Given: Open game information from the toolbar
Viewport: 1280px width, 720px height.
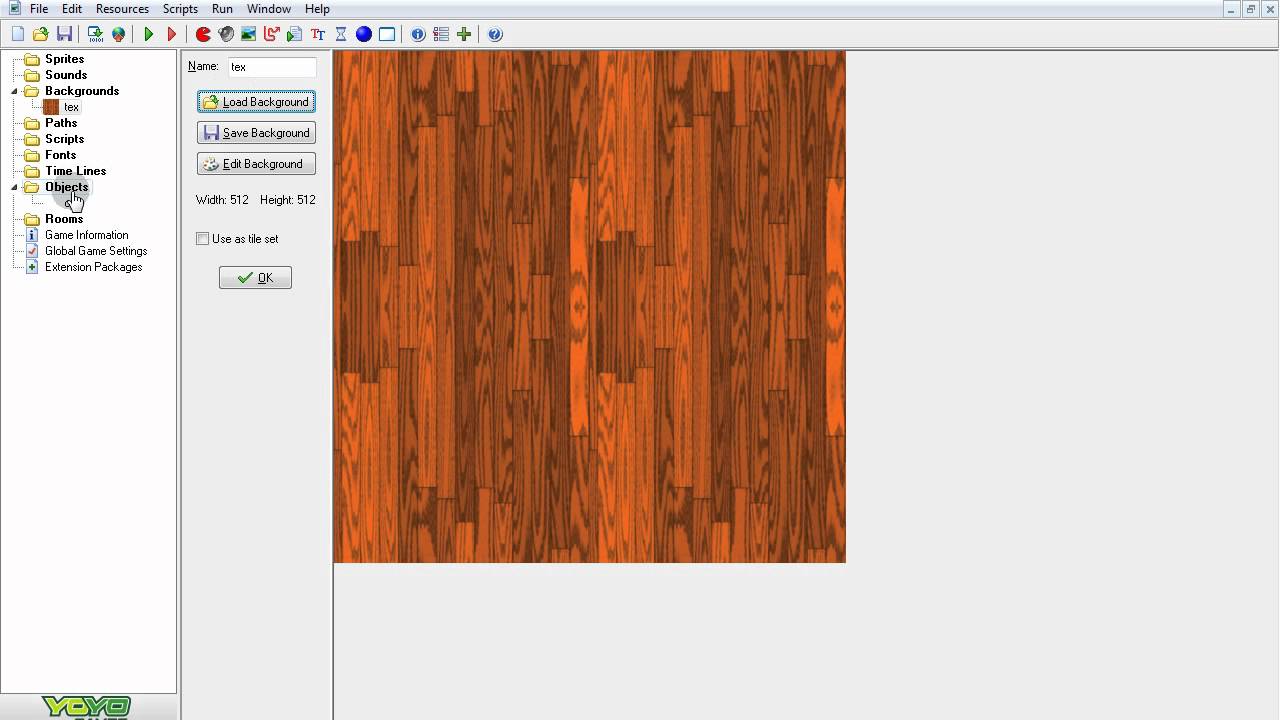Looking at the screenshot, I should click(418, 34).
